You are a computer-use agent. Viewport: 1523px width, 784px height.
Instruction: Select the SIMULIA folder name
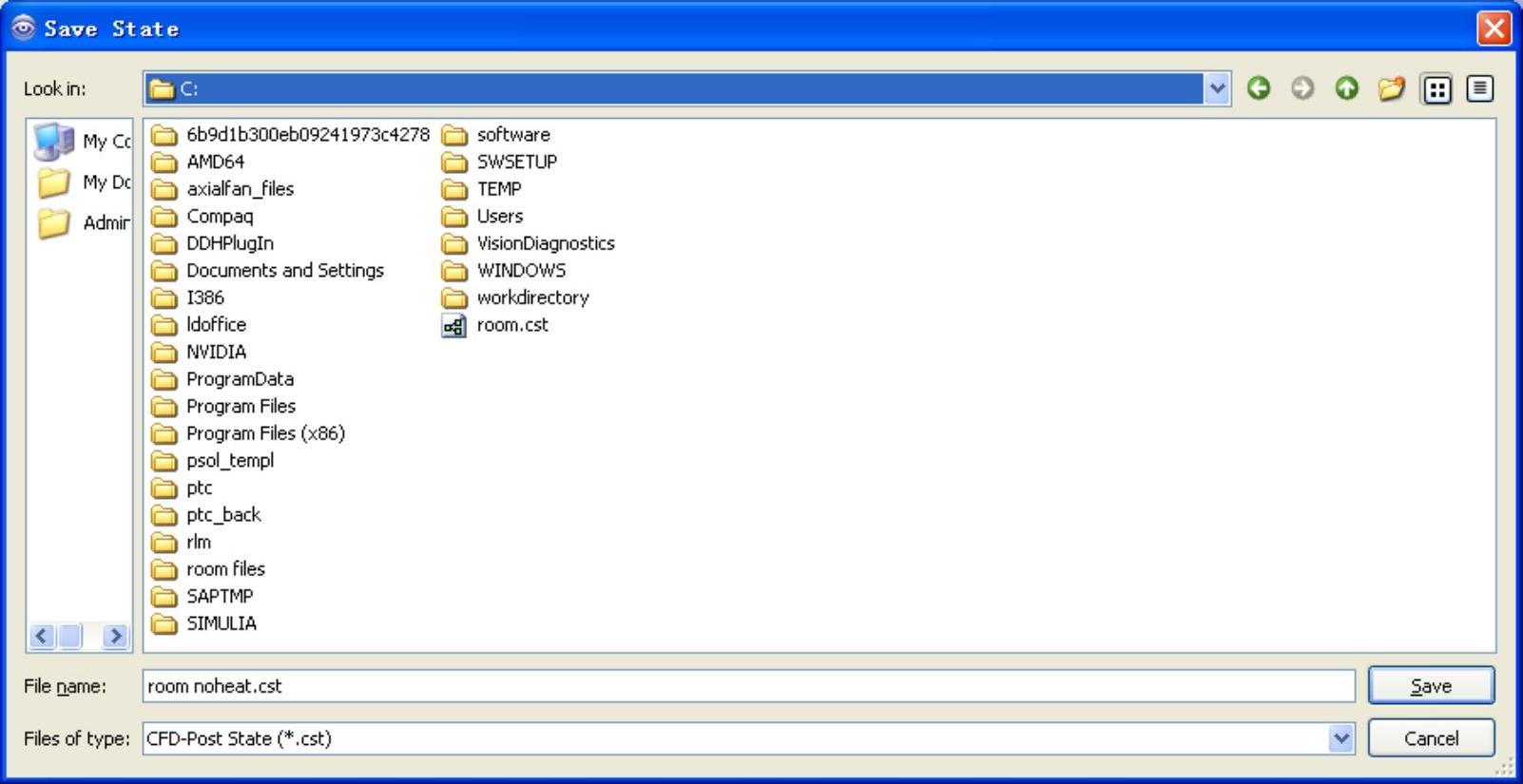pyautogui.click(x=222, y=623)
